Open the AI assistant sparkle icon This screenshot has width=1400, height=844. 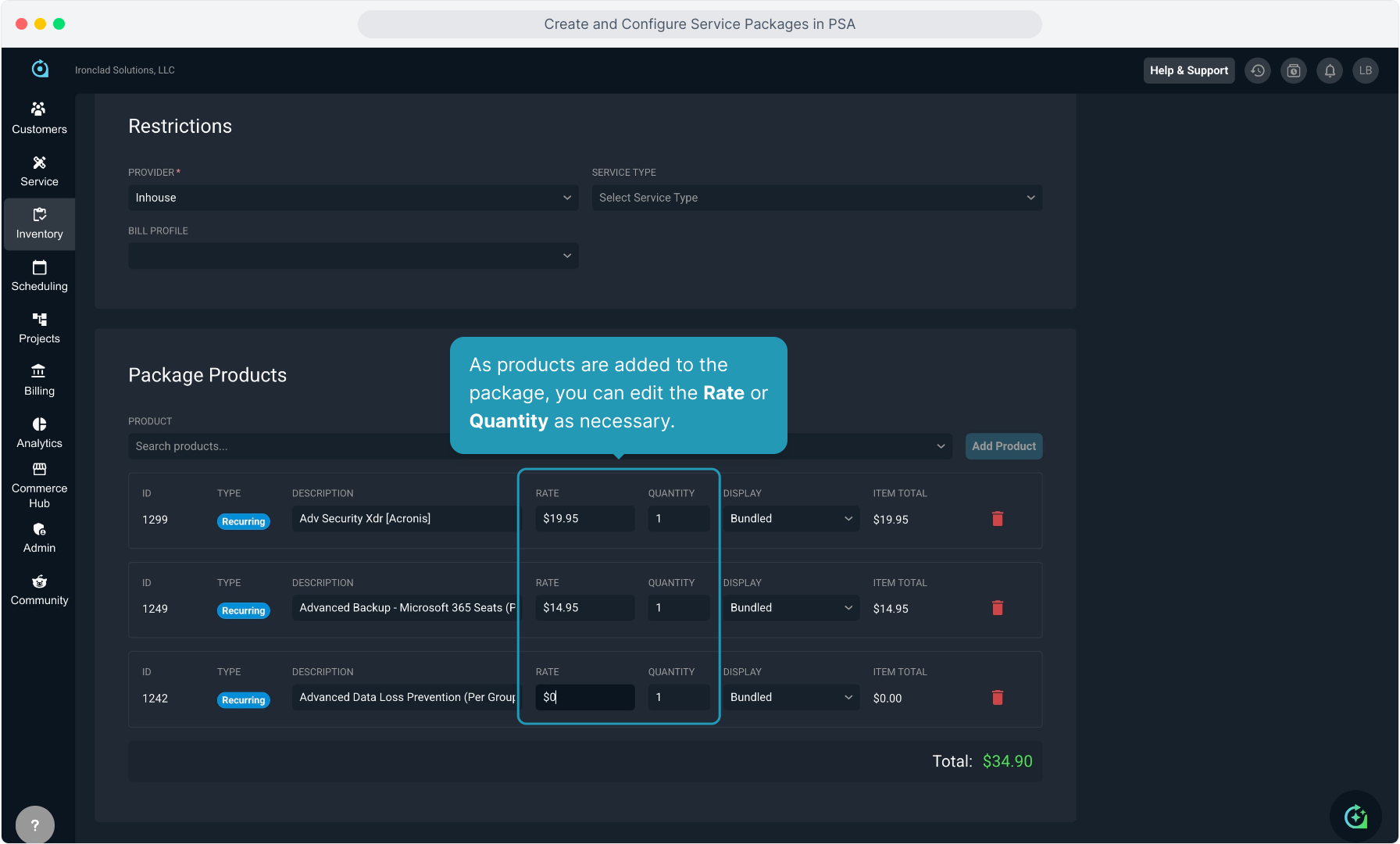pos(1355,817)
